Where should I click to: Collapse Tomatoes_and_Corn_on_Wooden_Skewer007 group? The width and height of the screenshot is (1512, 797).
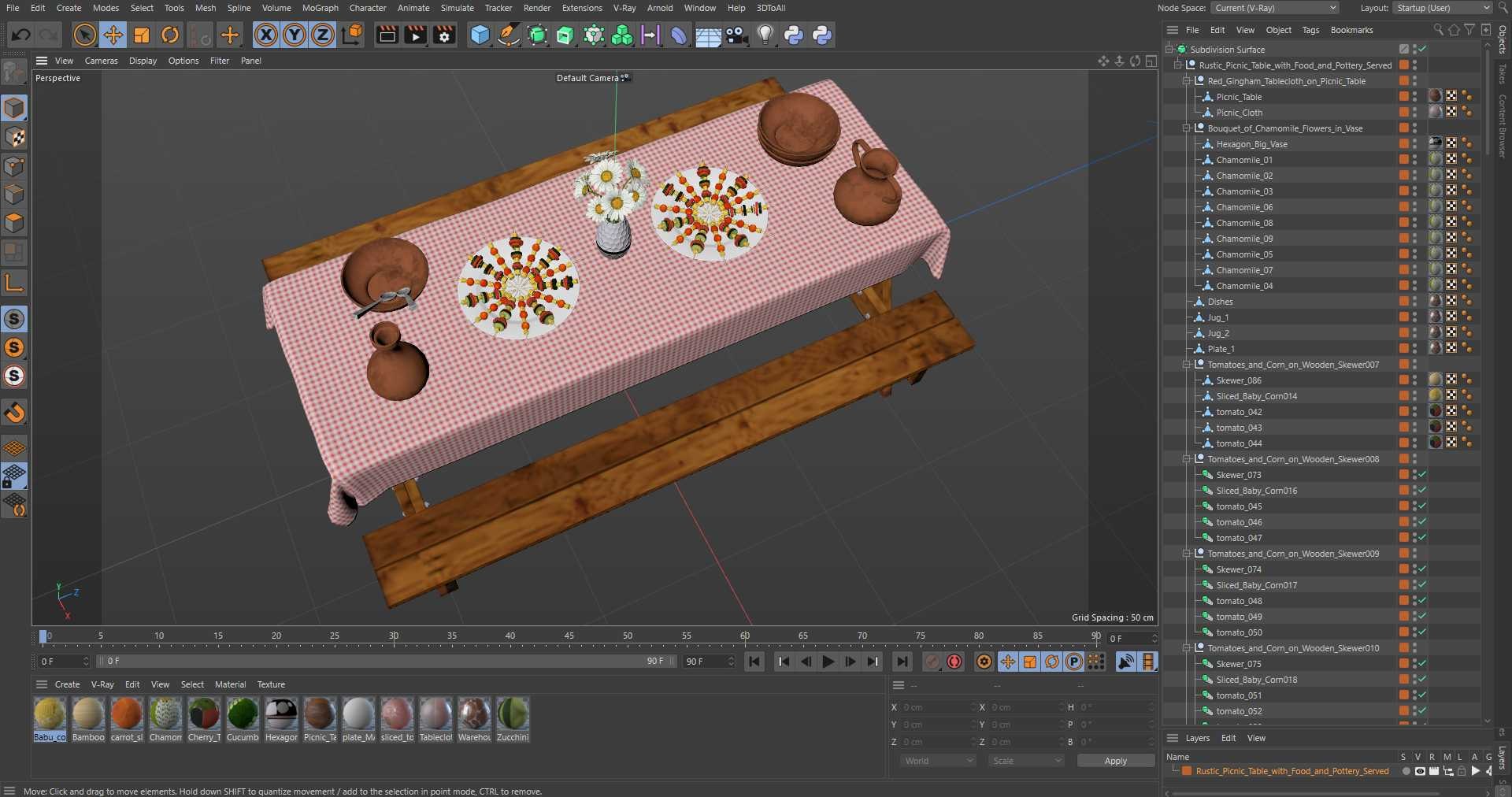(x=1187, y=364)
